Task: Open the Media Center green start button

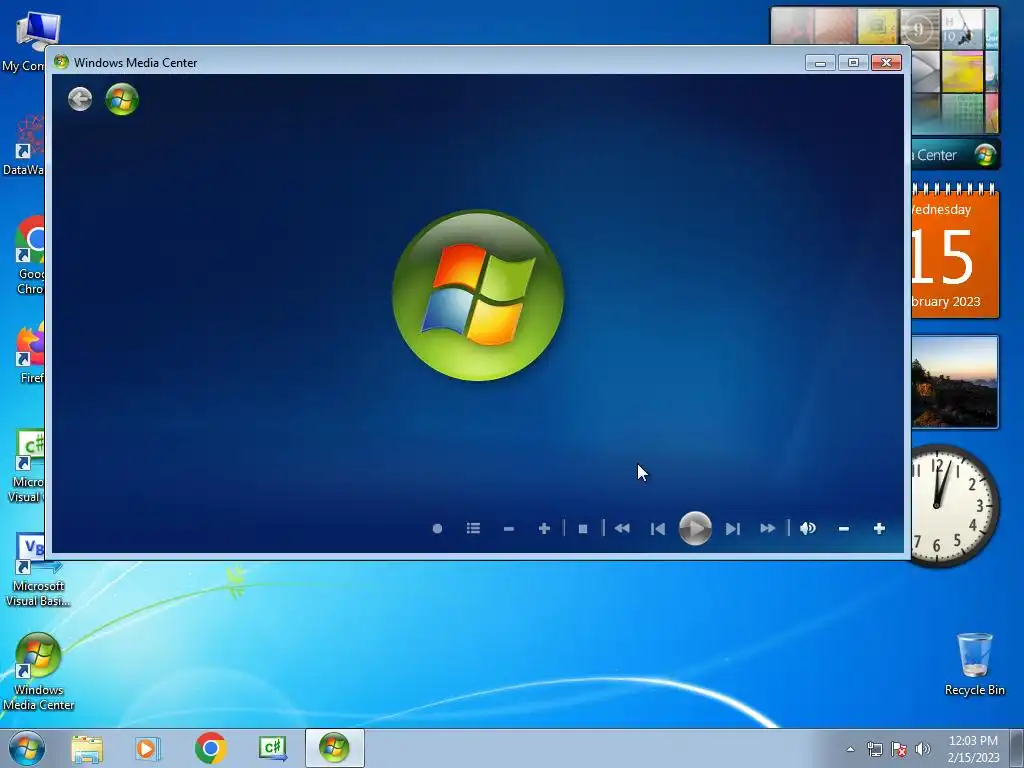Action: (122, 99)
